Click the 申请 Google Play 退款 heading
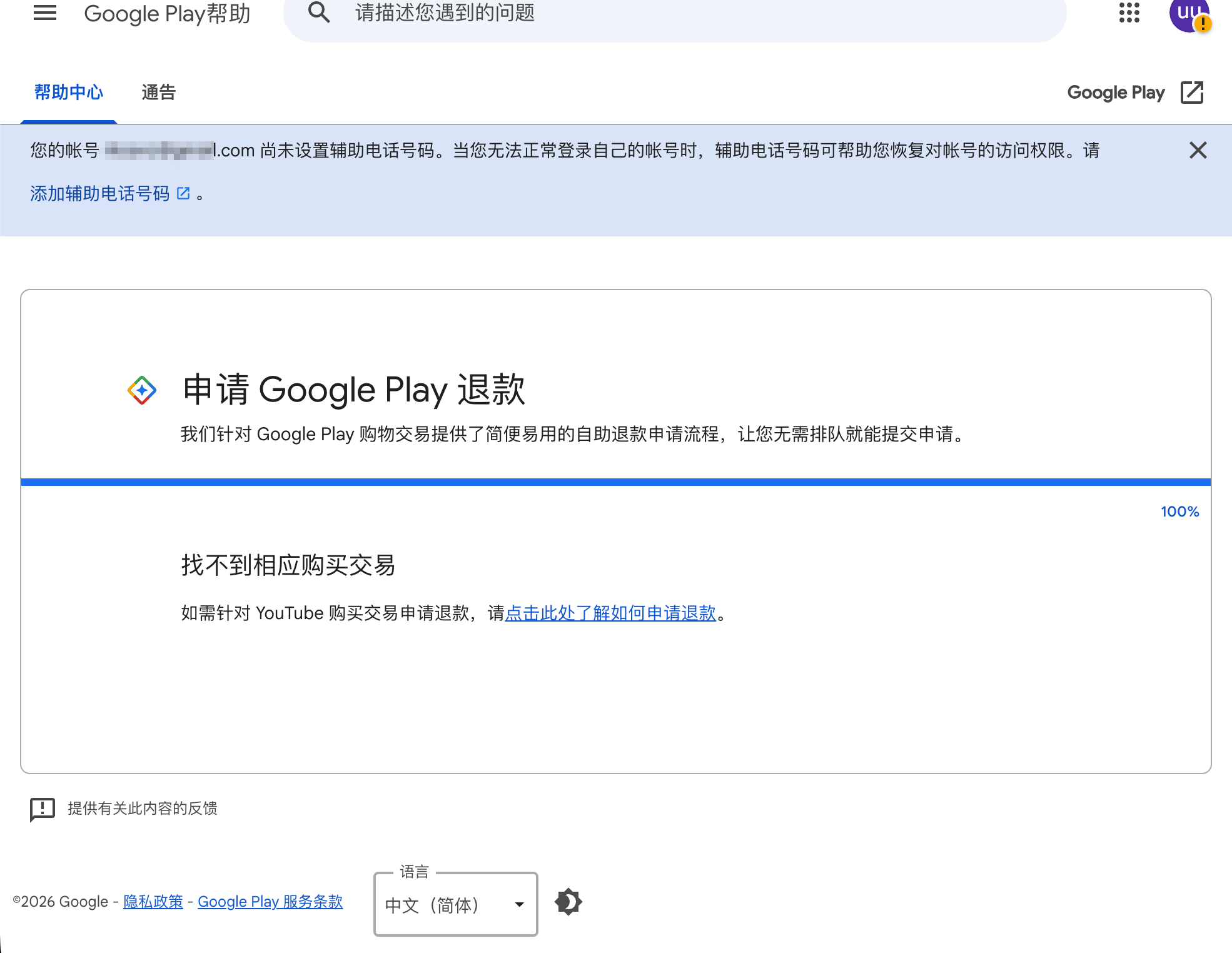The width and height of the screenshot is (1232, 953). 354,390
